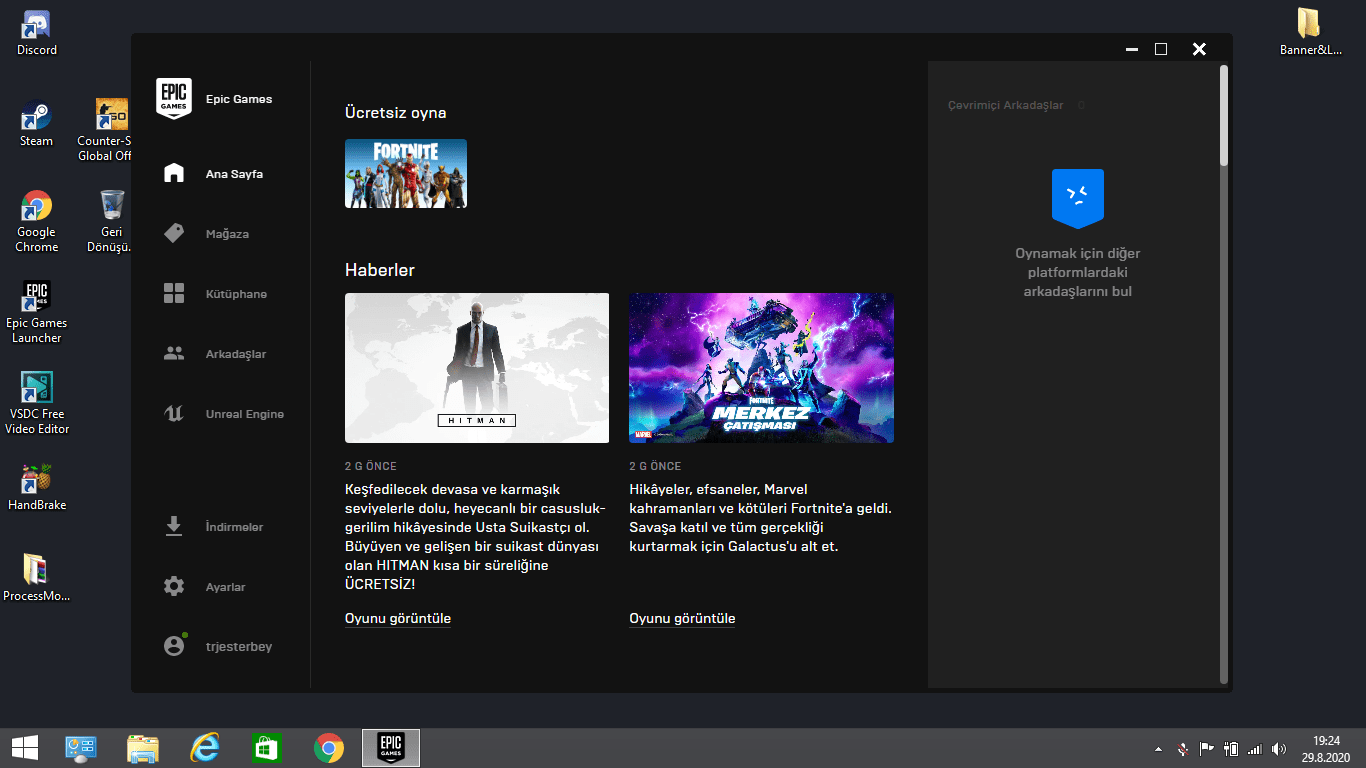Click the Epic Games Launcher taskbar button
Image resolution: width=1366 pixels, height=768 pixels.
(x=391, y=747)
